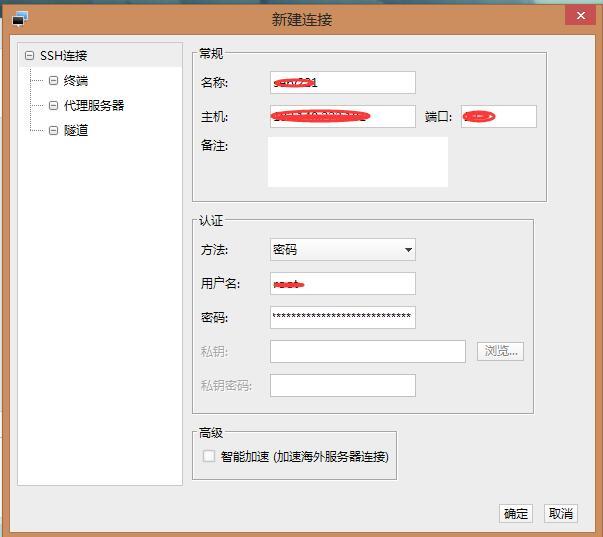Cancel with the 取消 button
This screenshot has width=603, height=537.
pyautogui.click(x=561, y=514)
